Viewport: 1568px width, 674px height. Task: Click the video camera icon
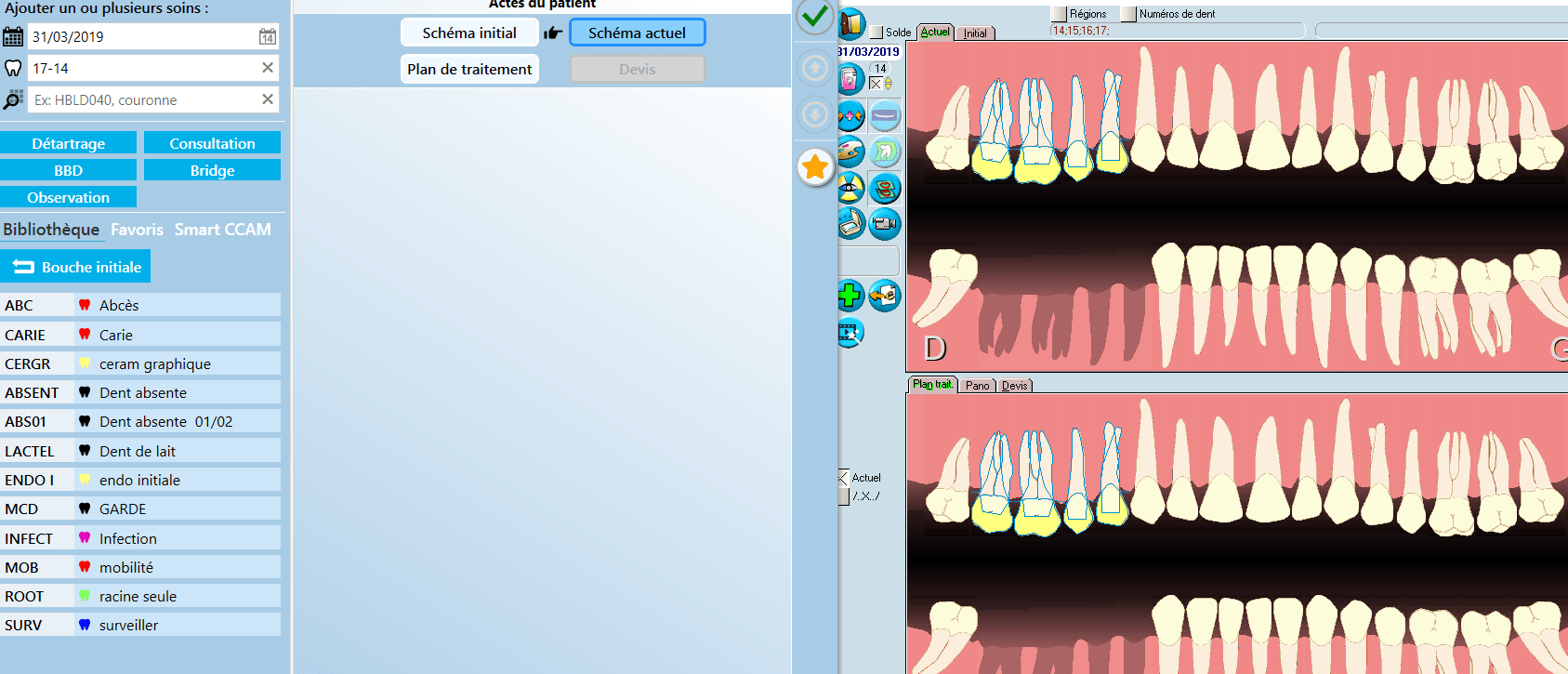tap(885, 223)
